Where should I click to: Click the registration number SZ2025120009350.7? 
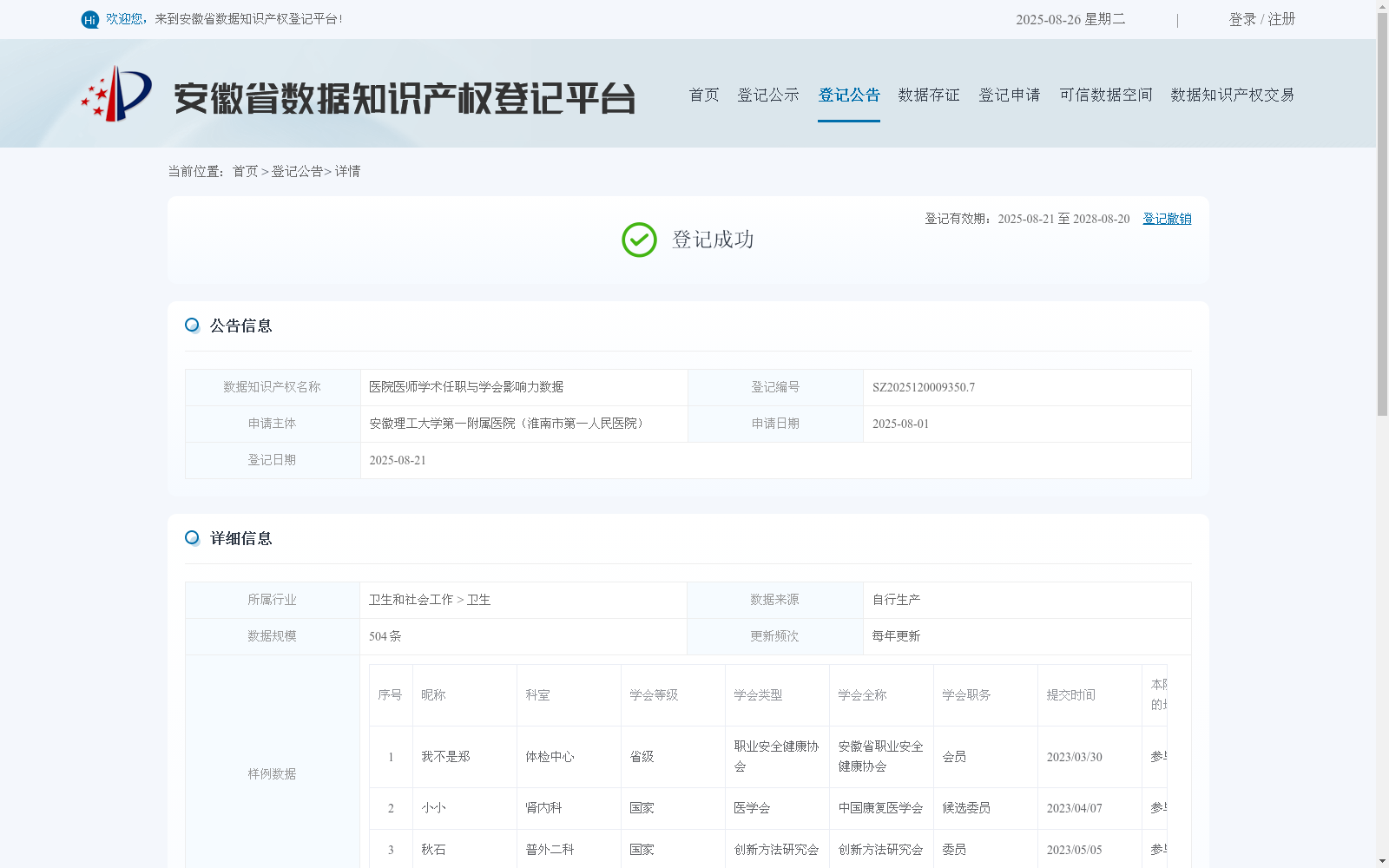pos(924,387)
